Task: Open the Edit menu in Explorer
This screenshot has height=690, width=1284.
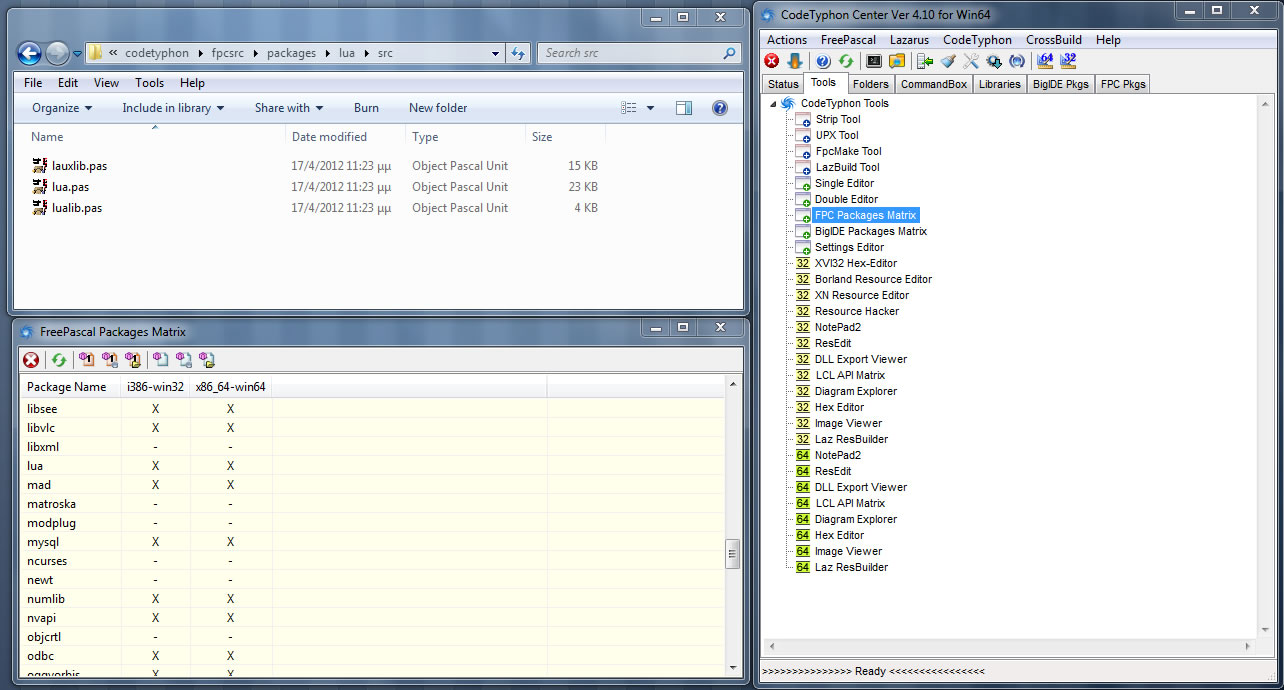Action: click(x=68, y=83)
